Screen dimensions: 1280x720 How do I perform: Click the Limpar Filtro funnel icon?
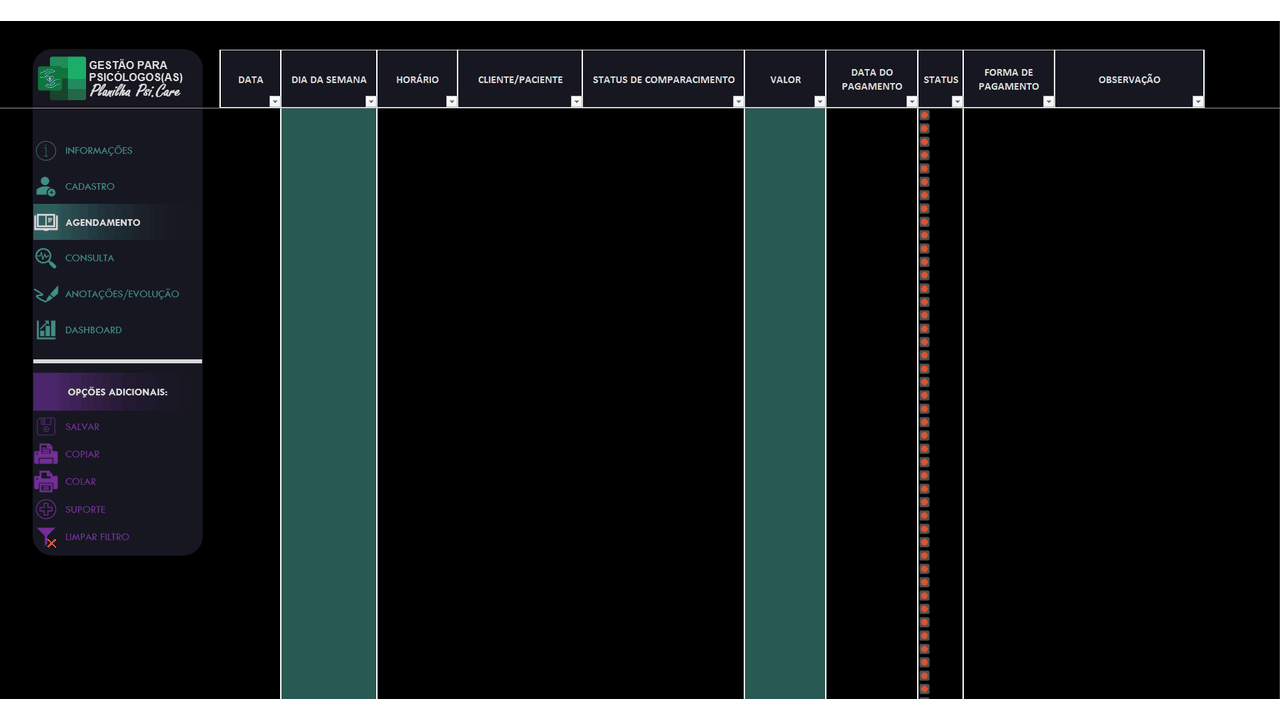click(47, 538)
